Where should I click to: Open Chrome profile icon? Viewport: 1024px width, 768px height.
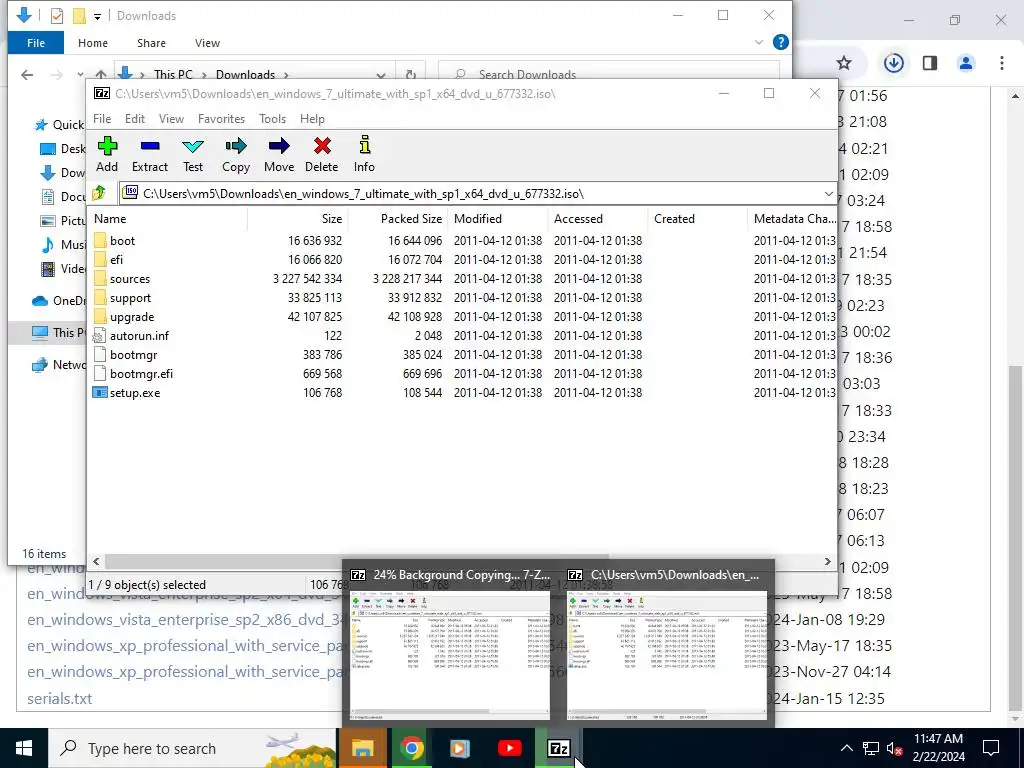966,63
